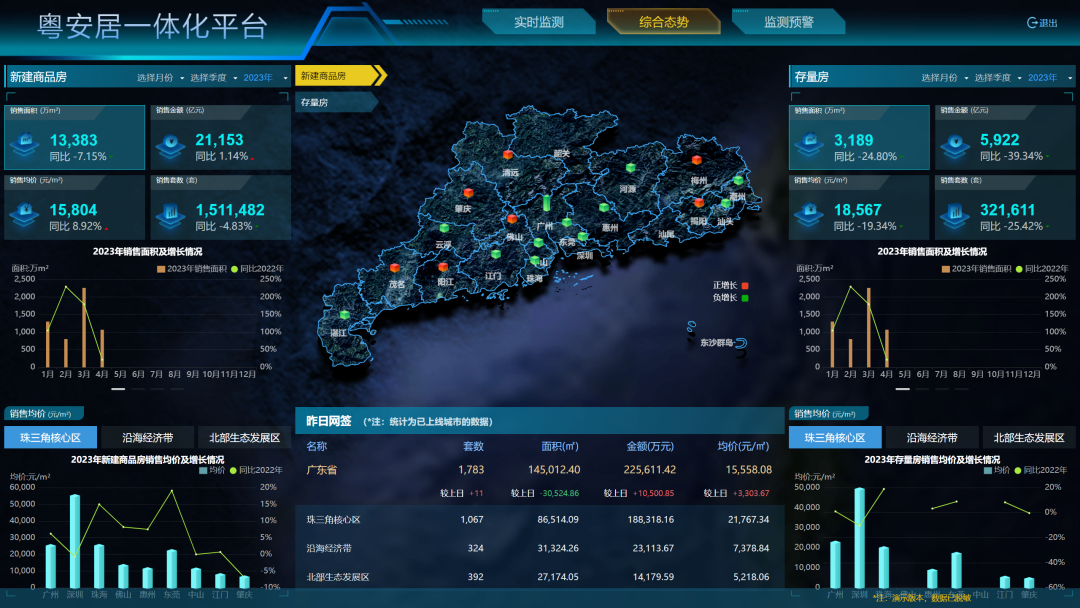Open 选择月份 dropdown in 新建商品房 panel
The image size is (1080, 608).
(x=158, y=77)
